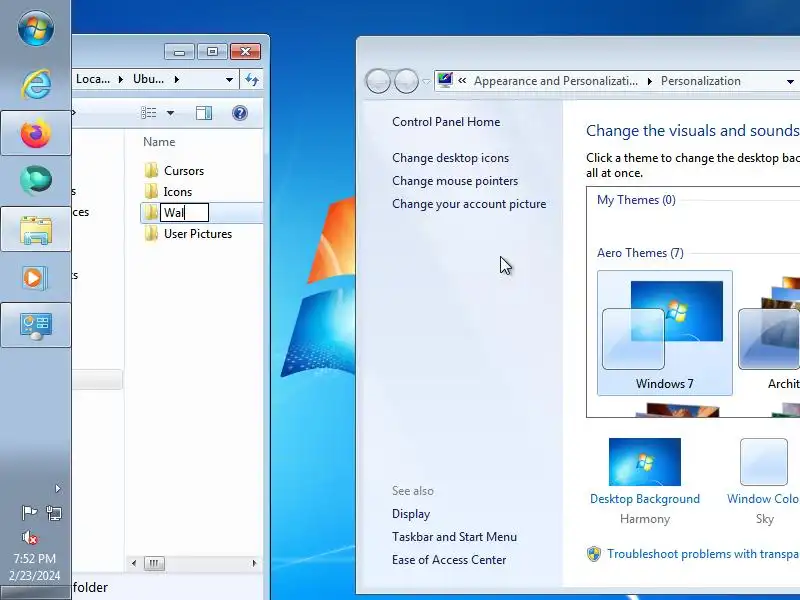Open the Explorer address history dropdown
This screenshot has height=600, width=800.
[229, 80]
